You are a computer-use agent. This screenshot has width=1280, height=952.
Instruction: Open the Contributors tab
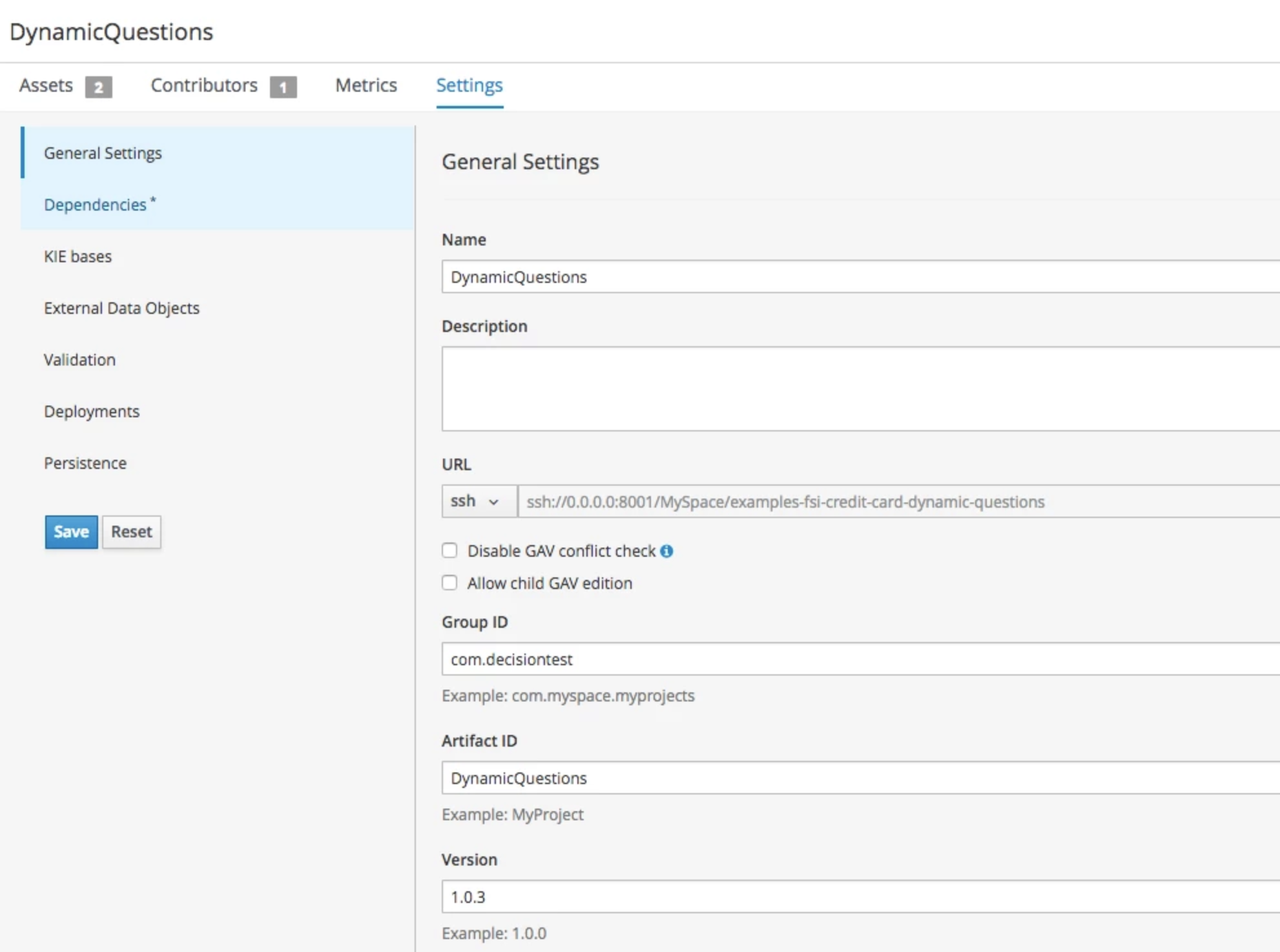pyautogui.click(x=203, y=85)
